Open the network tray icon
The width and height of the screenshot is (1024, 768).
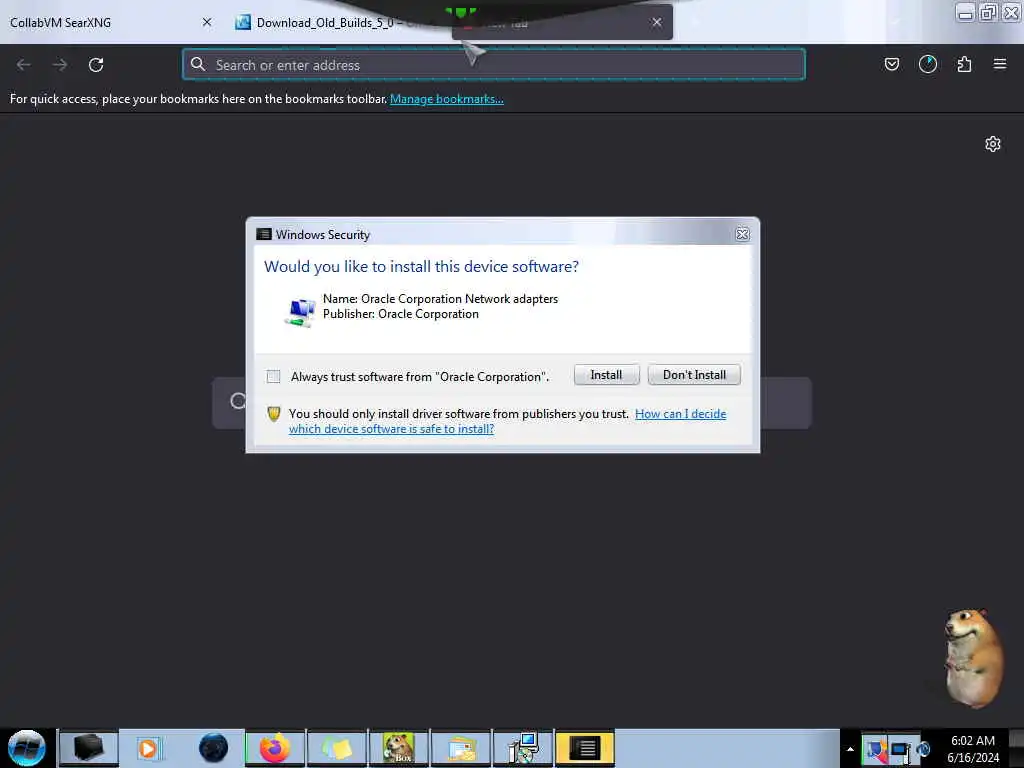pyautogui.click(x=901, y=750)
